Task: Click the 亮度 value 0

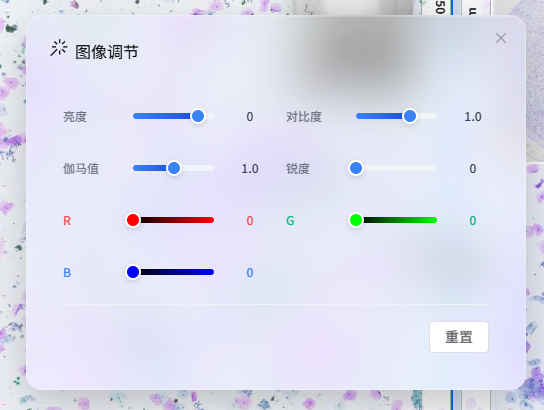Action: (250, 117)
